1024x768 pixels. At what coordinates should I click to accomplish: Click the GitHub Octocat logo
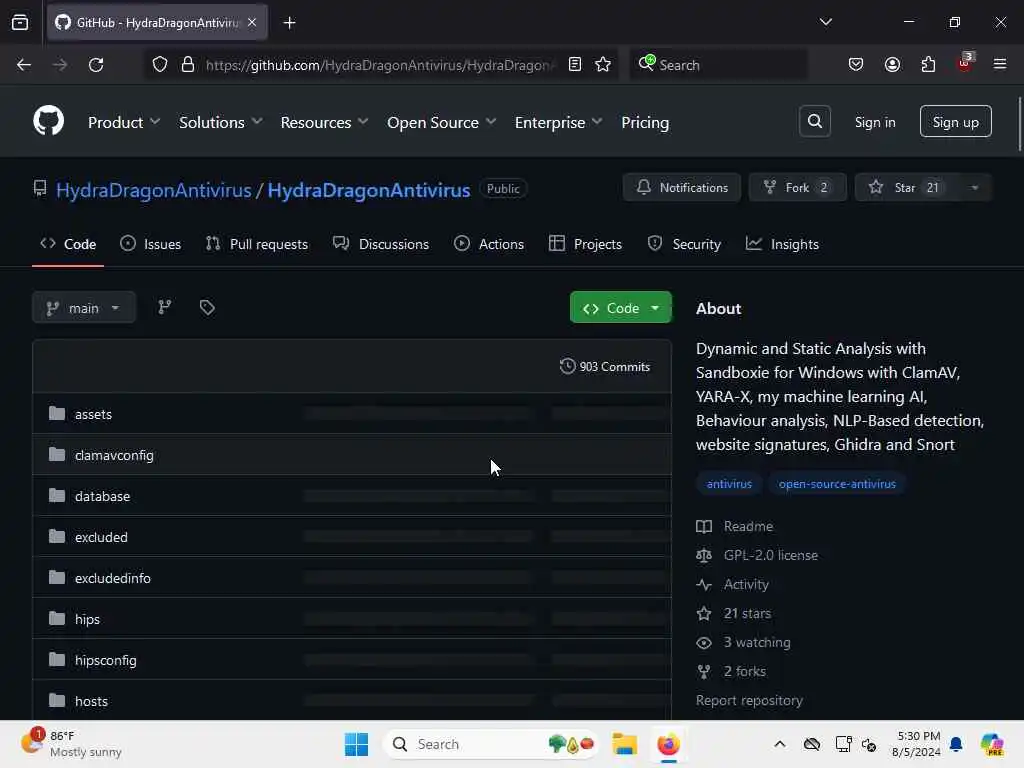tap(48, 121)
